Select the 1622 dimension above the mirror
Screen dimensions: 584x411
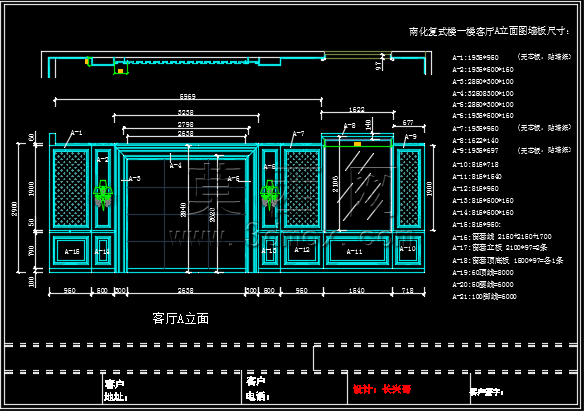click(x=356, y=109)
